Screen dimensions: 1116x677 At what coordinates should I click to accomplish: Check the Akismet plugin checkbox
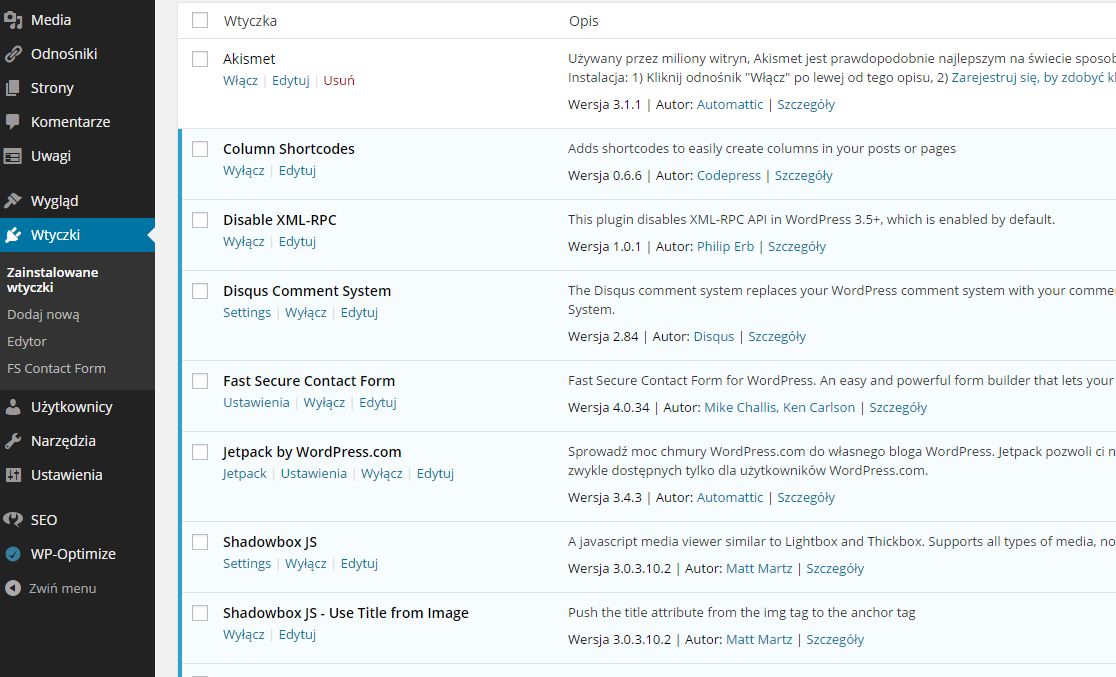click(x=200, y=59)
